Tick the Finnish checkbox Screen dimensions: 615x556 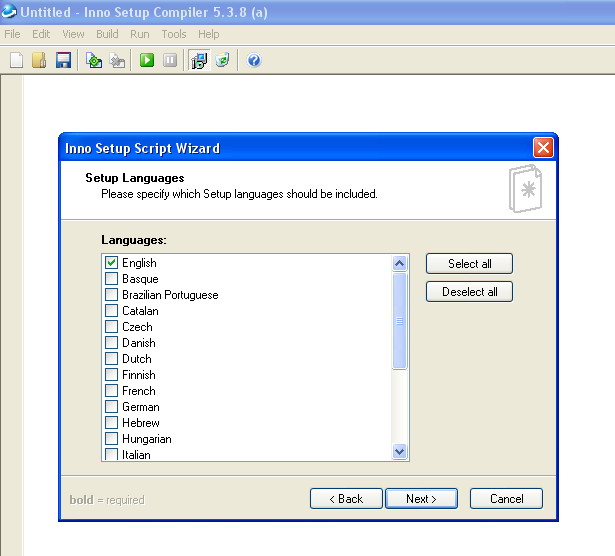[x=111, y=374]
